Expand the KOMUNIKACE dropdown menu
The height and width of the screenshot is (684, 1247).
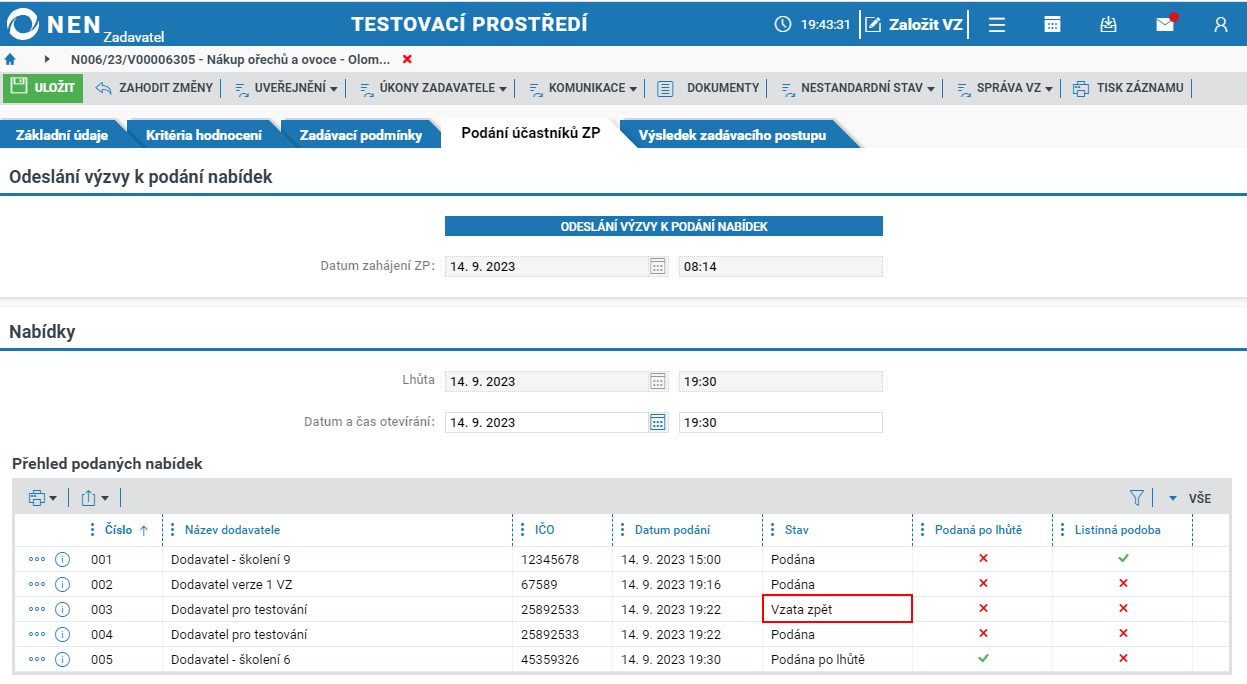pos(582,89)
